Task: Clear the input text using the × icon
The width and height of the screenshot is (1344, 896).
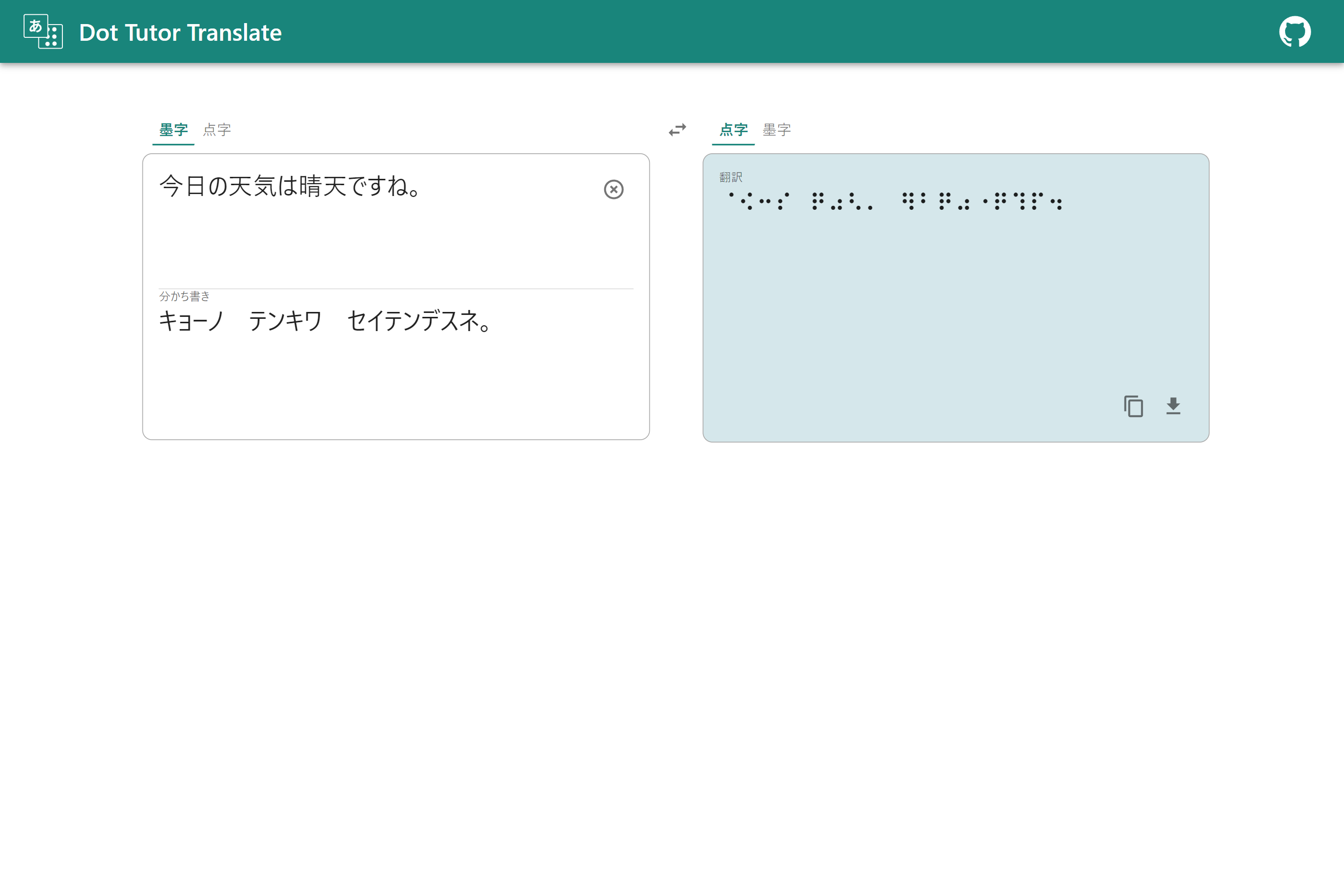Action: click(614, 189)
